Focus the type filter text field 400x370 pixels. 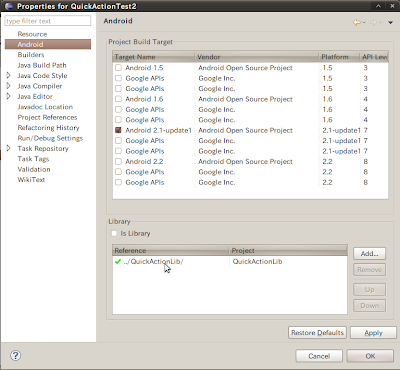coord(48,21)
